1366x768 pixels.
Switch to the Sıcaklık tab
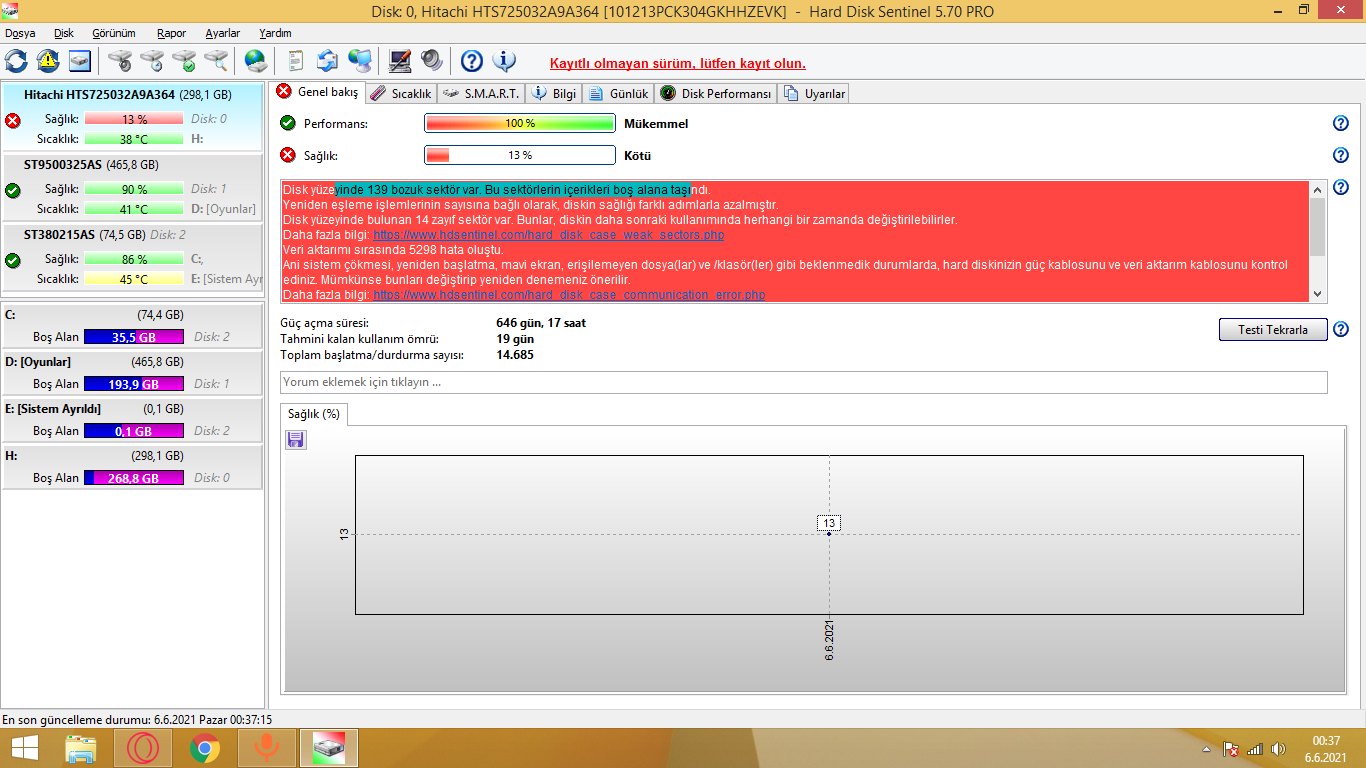400,94
